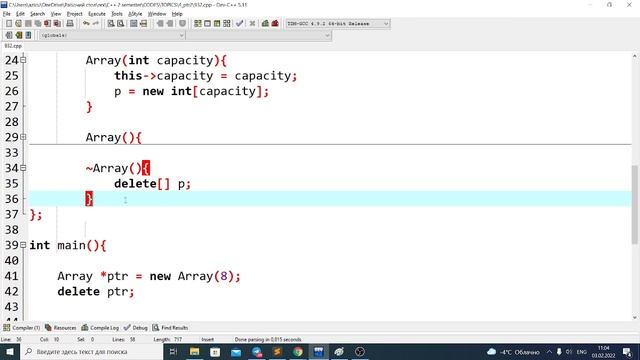640x360 pixels.
Task: Switch to the Compile Log tab
Action: click(100, 328)
